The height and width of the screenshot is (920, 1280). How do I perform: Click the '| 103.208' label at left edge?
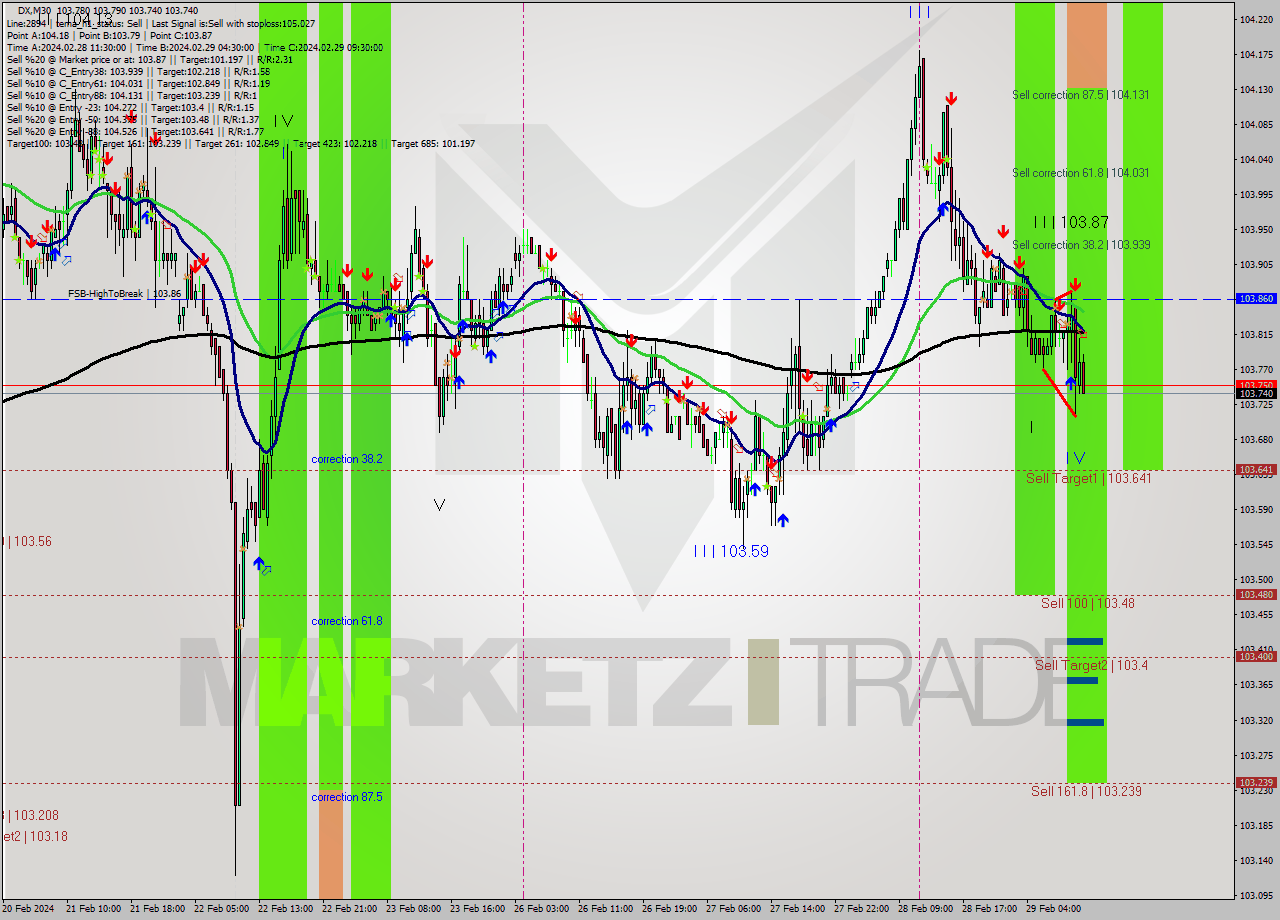coord(32,816)
